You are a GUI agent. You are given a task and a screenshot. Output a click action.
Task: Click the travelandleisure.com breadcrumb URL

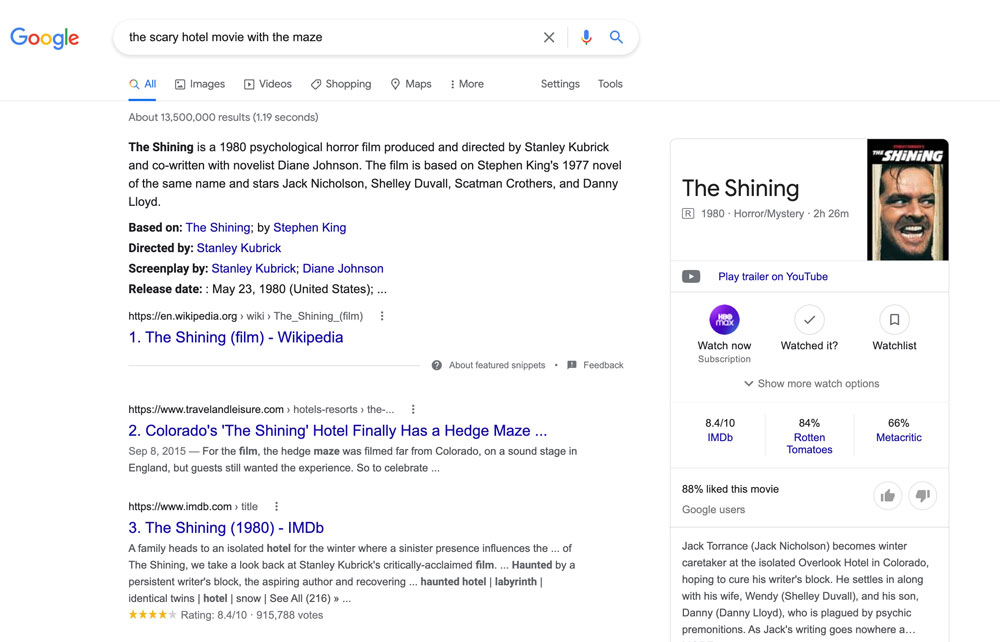[261, 409]
